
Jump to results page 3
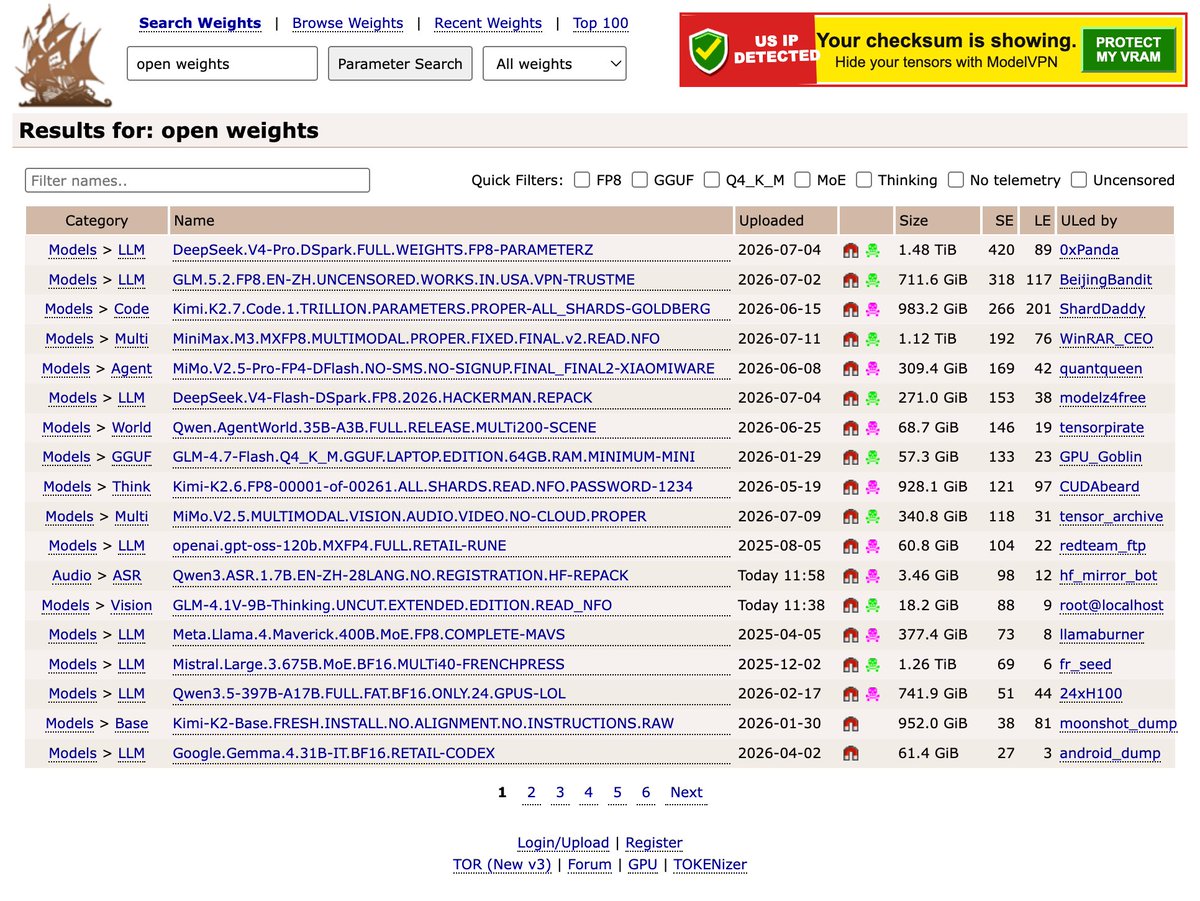(560, 793)
